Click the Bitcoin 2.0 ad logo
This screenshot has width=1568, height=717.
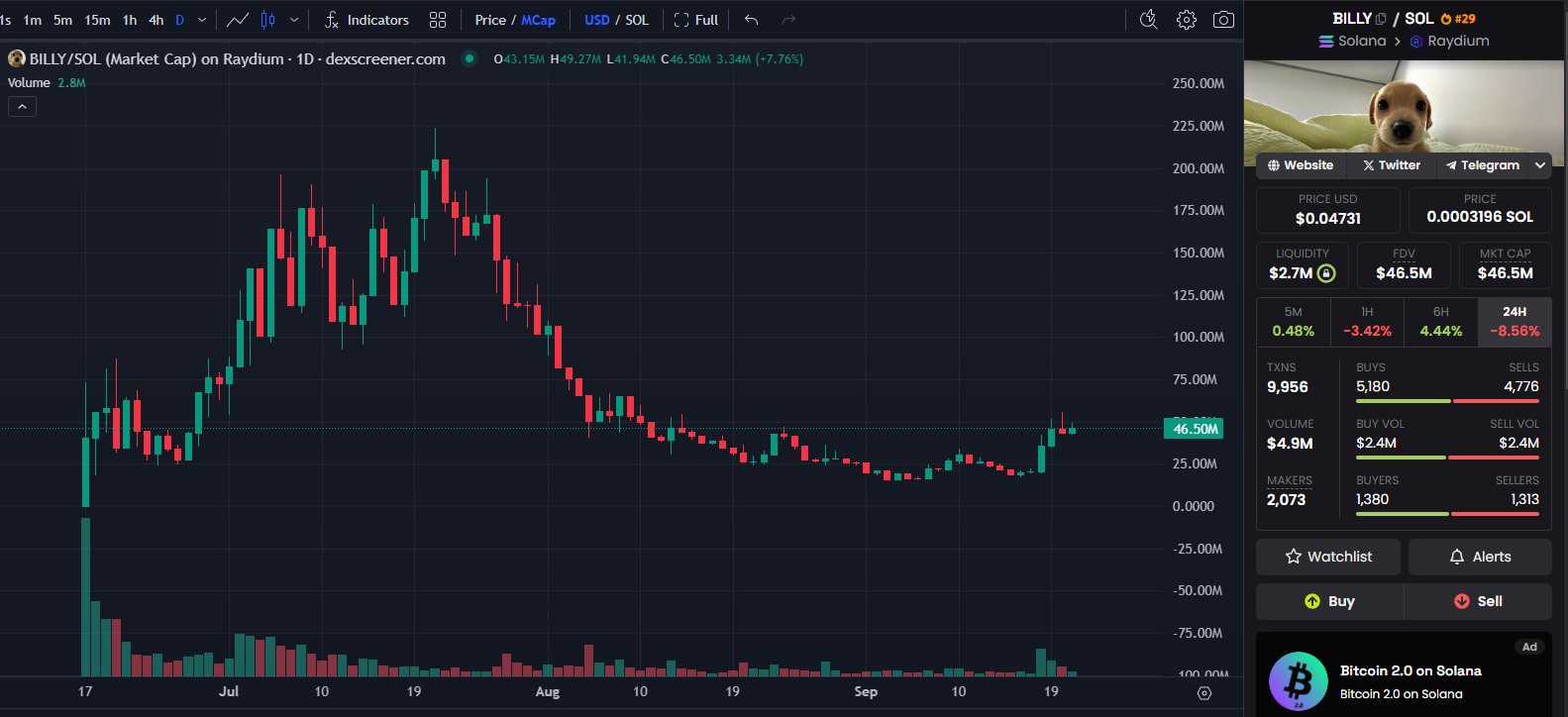point(1298,681)
